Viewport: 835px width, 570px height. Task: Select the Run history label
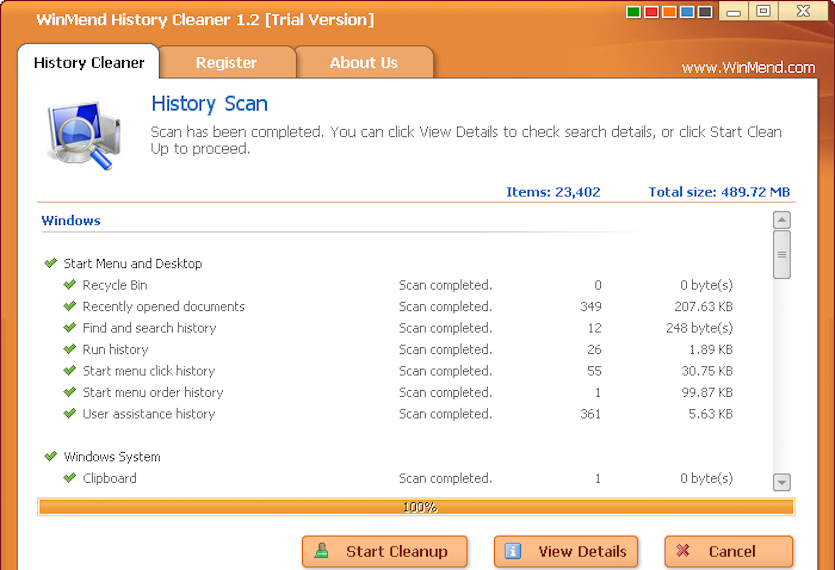(115, 349)
